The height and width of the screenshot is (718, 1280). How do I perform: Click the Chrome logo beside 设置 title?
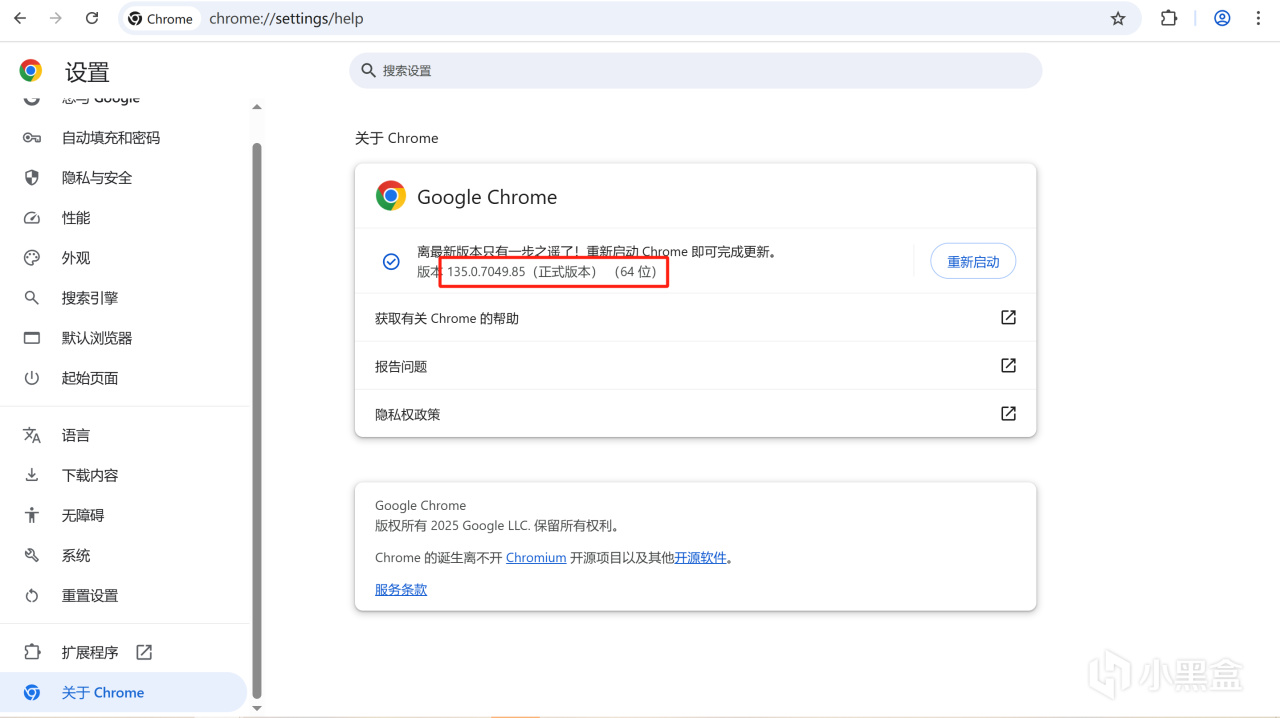coord(31,71)
